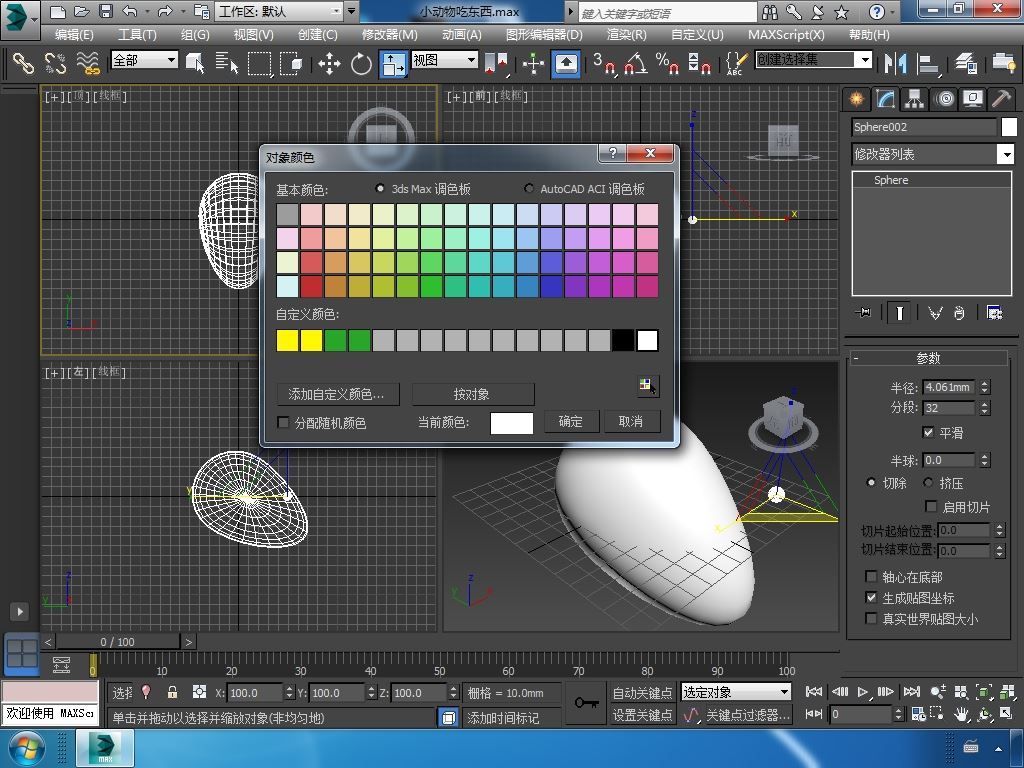Screen dimensions: 1024x768
Task: Select the Link tool in main toolbar
Action: [23, 63]
